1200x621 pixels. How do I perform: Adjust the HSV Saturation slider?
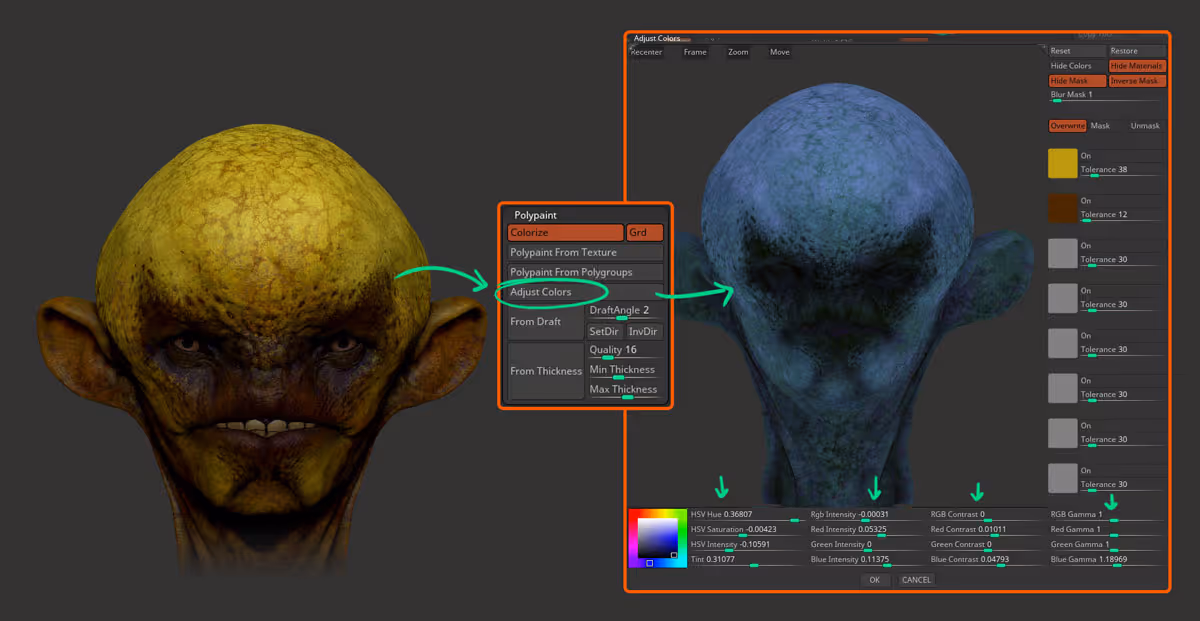click(747, 531)
